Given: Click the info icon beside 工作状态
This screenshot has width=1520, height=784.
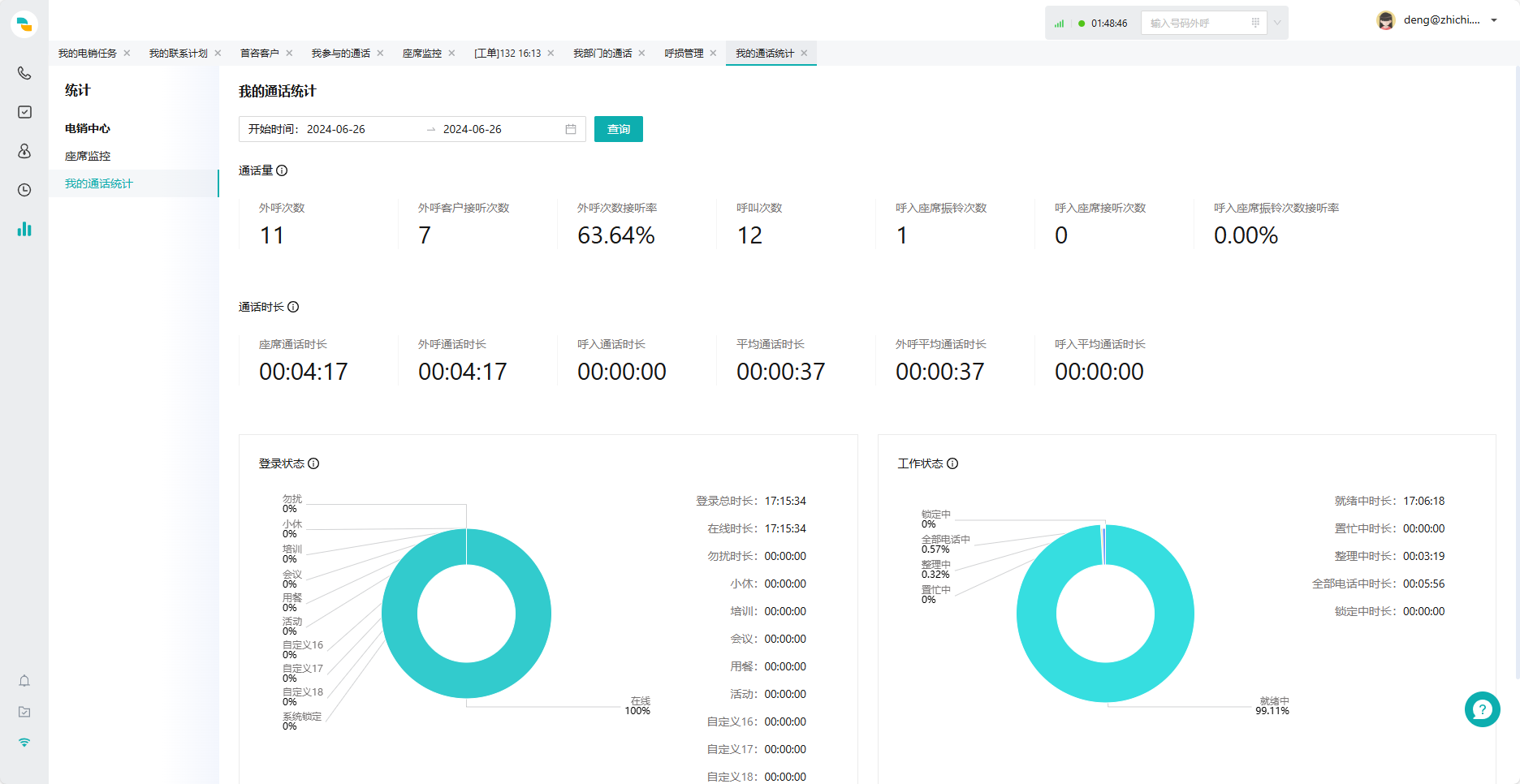Looking at the screenshot, I should point(952,463).
